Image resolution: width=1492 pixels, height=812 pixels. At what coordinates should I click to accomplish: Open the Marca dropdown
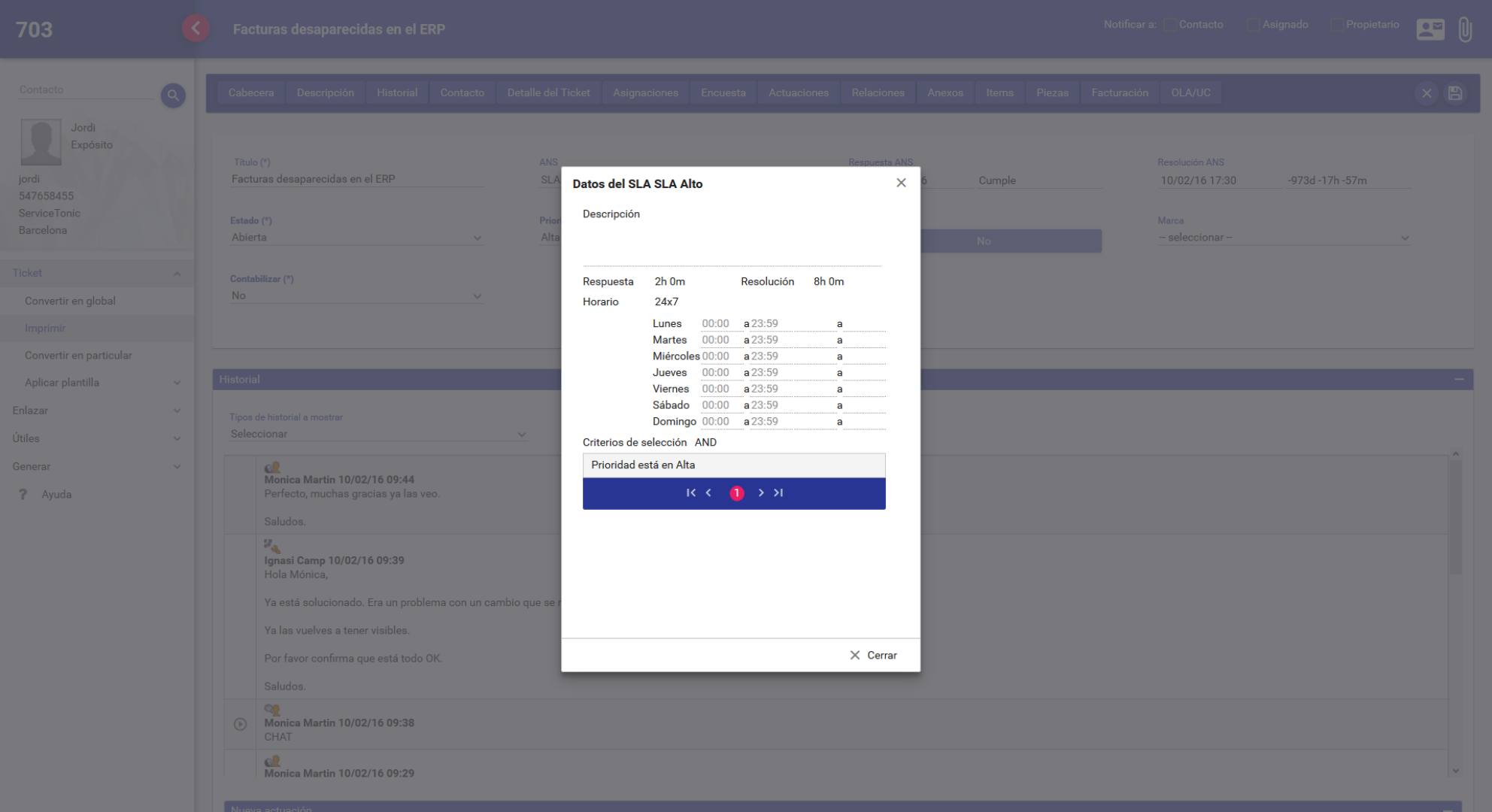[1284, 238]
